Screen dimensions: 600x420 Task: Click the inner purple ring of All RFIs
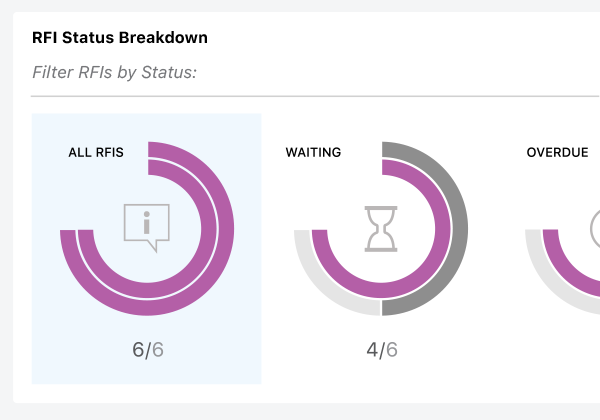click(209, 230)
